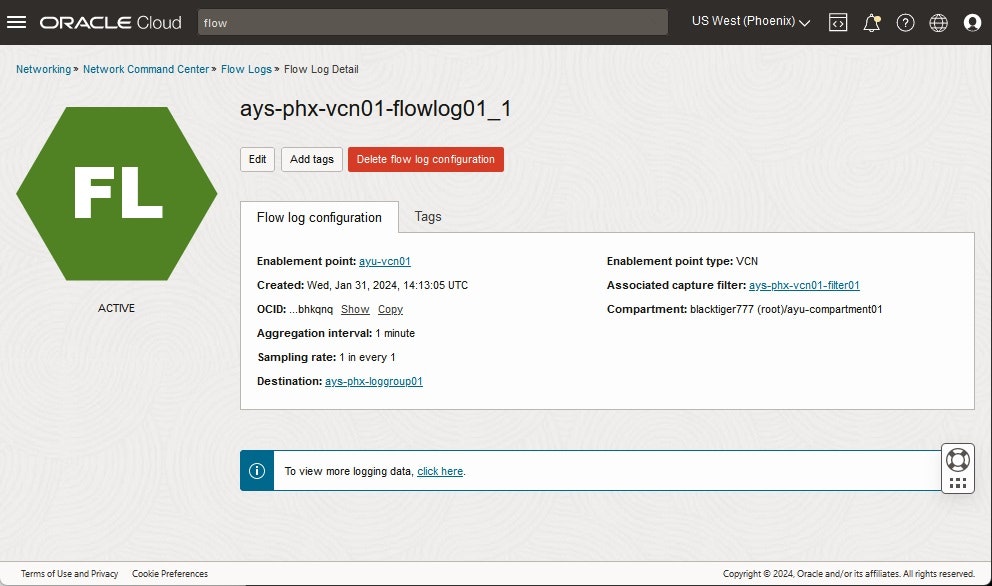Open the user profile avatar icon
This screenshot has height=586, width=992.
(972, 23)
